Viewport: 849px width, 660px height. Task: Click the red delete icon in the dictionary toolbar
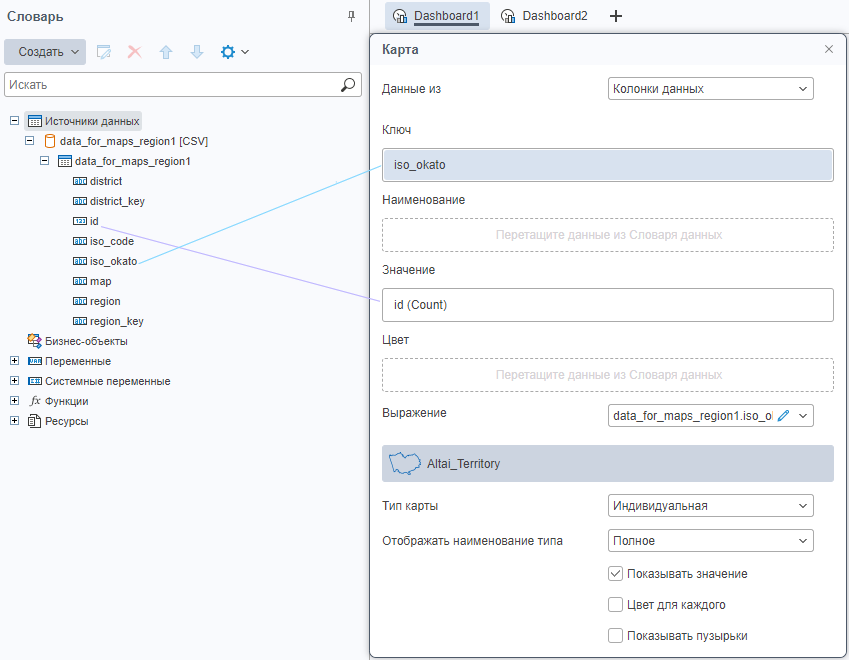134,51
